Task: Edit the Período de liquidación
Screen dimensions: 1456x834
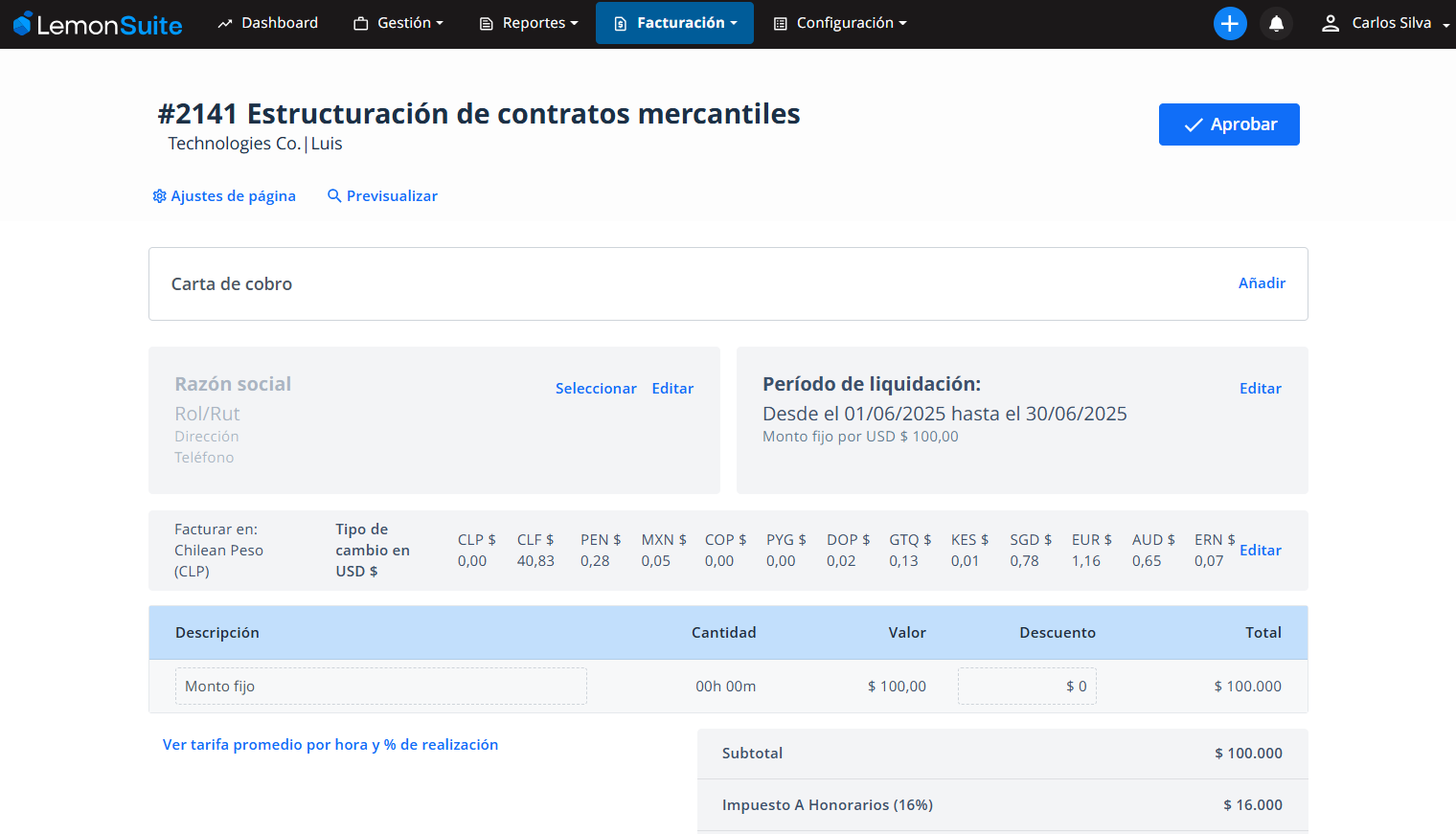Action: [x=1260, y=389]
